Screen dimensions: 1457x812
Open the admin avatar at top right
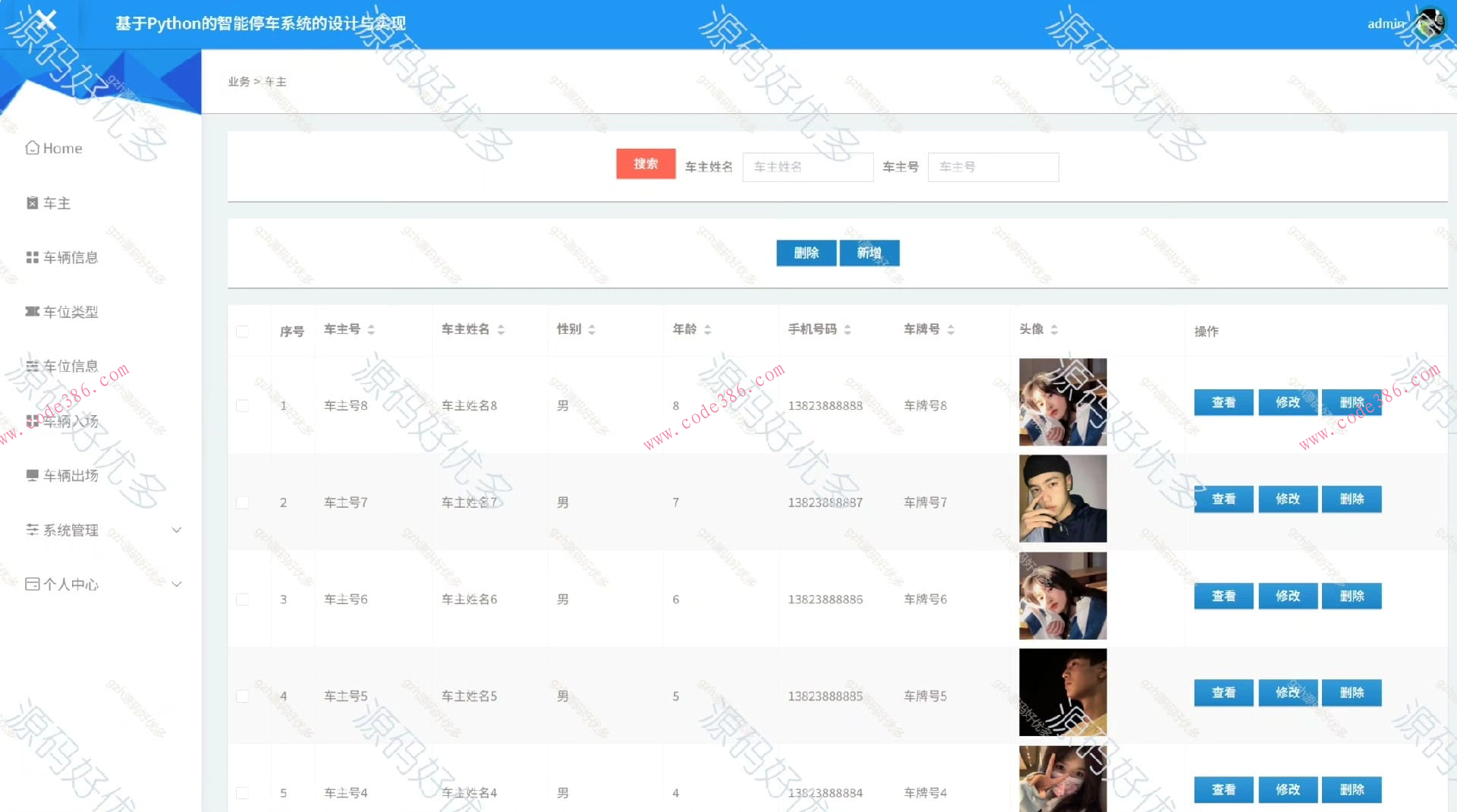[1430, 20]
